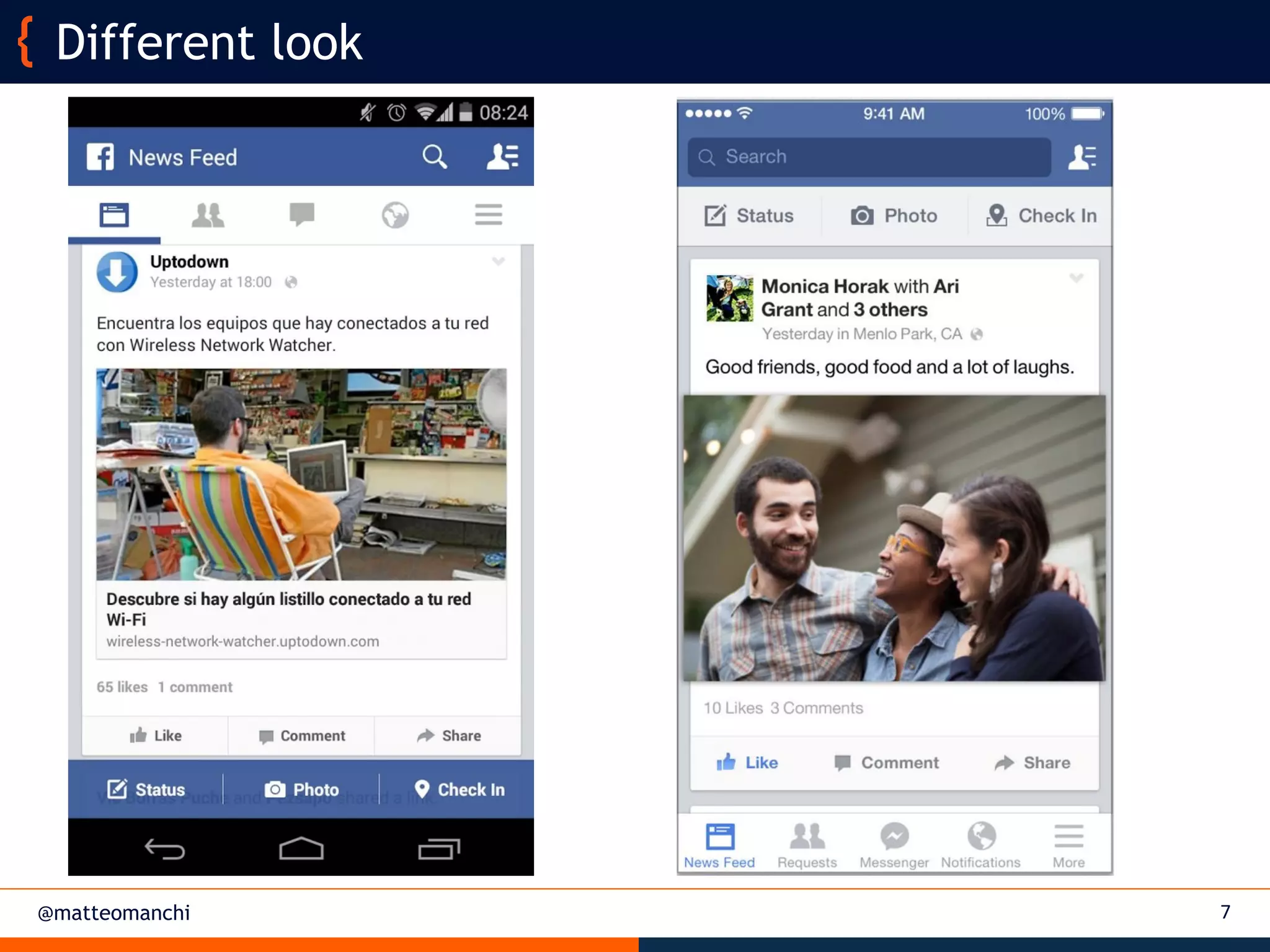The height and width of the screenshot is (952, 1270).
Task: Open friends list icon in Android header
Action: click(x=502, y=157)
